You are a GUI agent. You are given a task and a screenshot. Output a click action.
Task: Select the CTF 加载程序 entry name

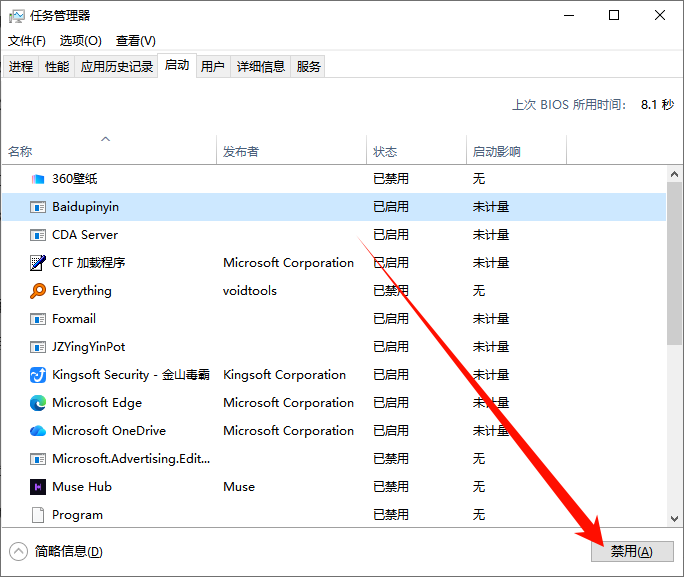(89, 263)
